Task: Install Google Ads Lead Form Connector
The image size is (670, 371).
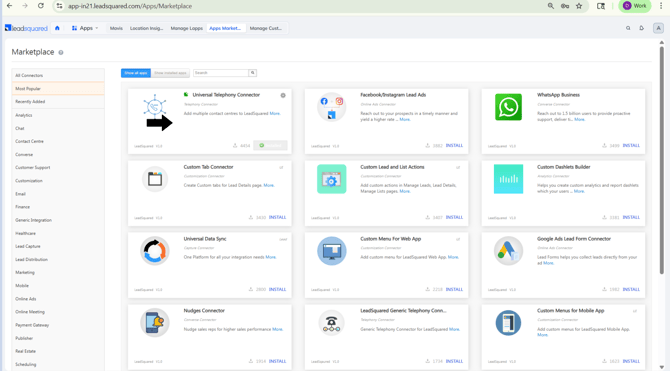Action: (x=631, y=289)
